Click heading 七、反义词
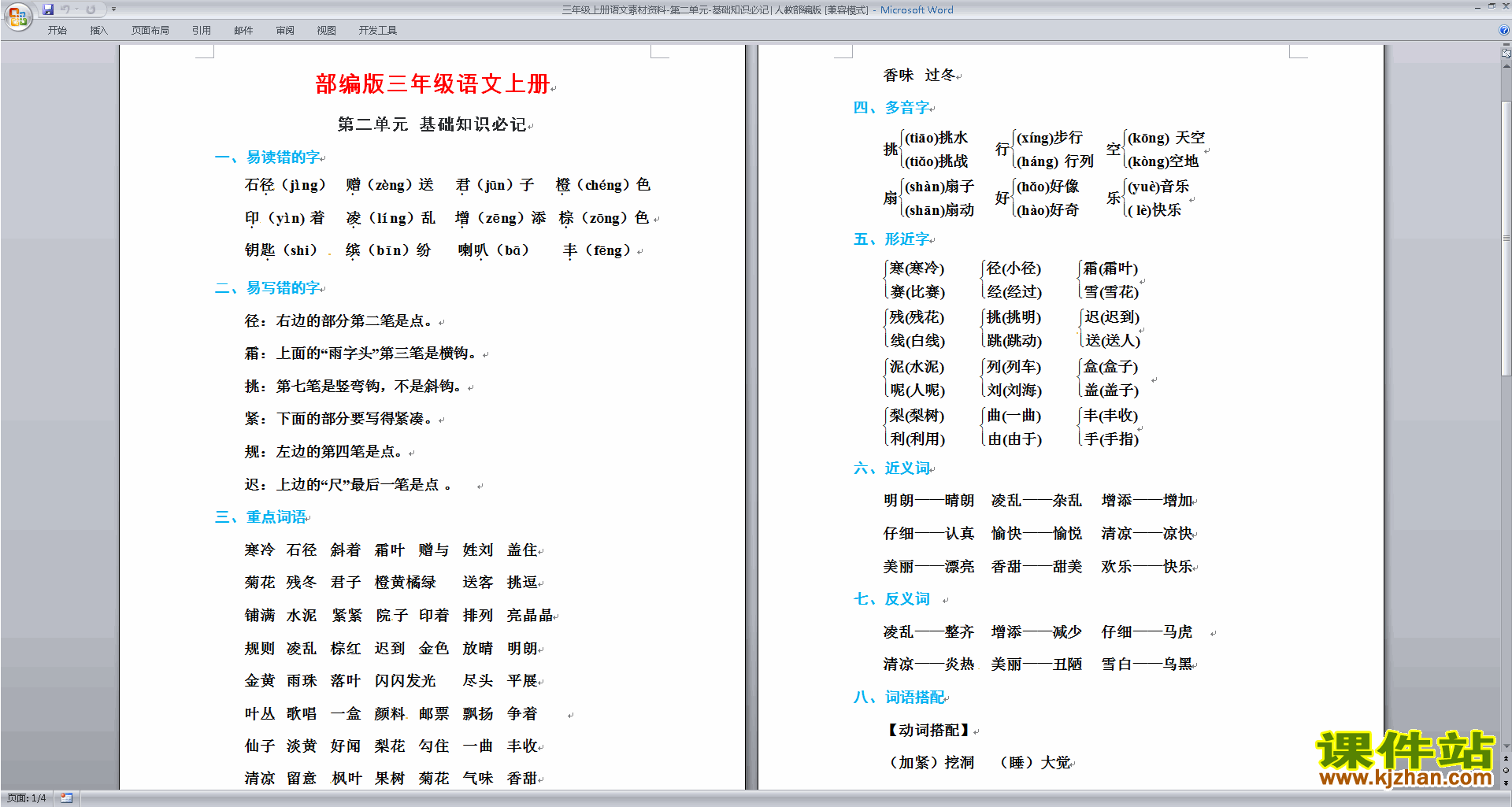This screenshot has width=1512, height=807. point(891,599)
